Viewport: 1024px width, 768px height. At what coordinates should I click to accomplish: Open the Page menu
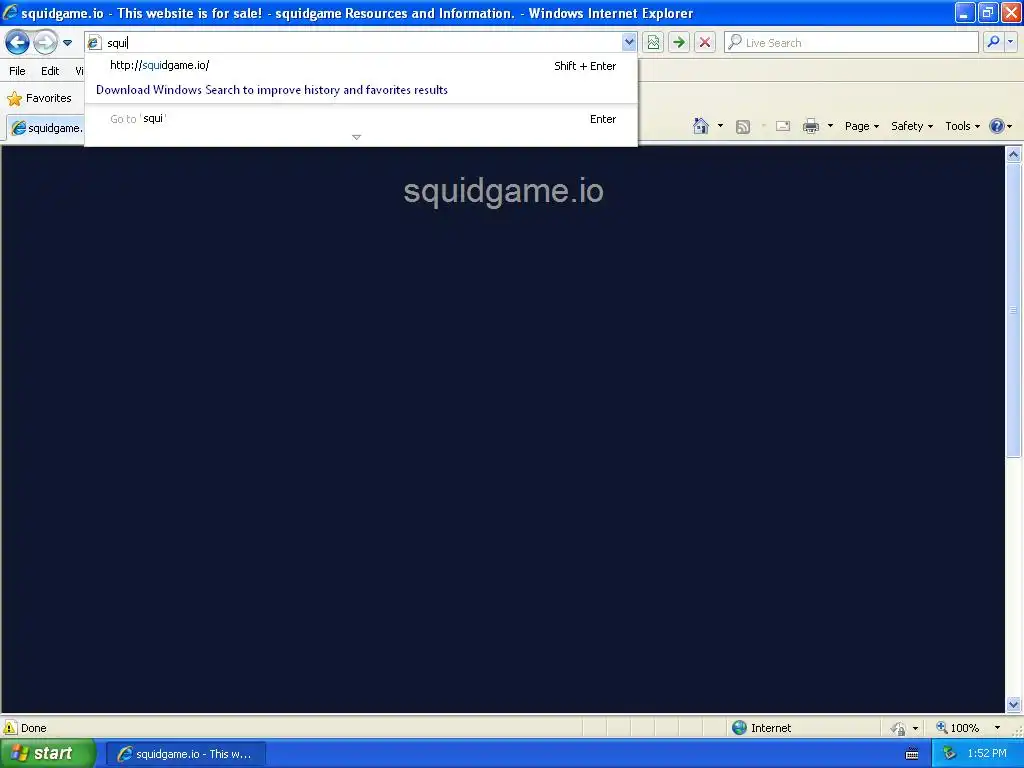861,127
